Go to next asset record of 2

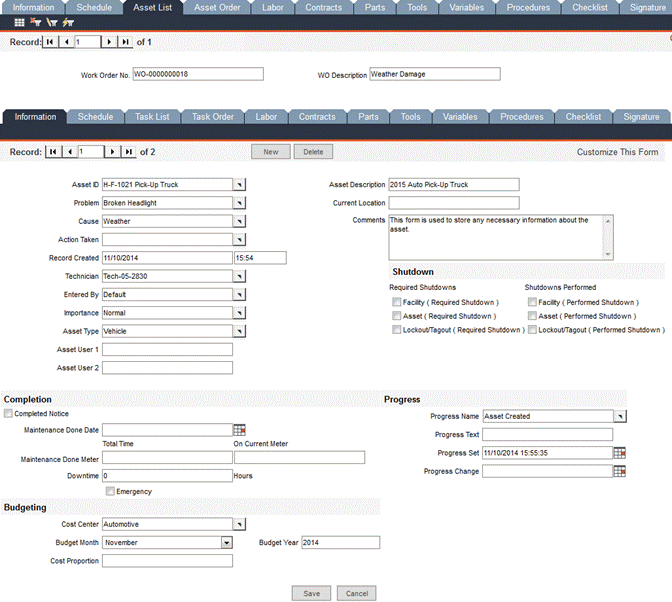(x=112, y=152)
